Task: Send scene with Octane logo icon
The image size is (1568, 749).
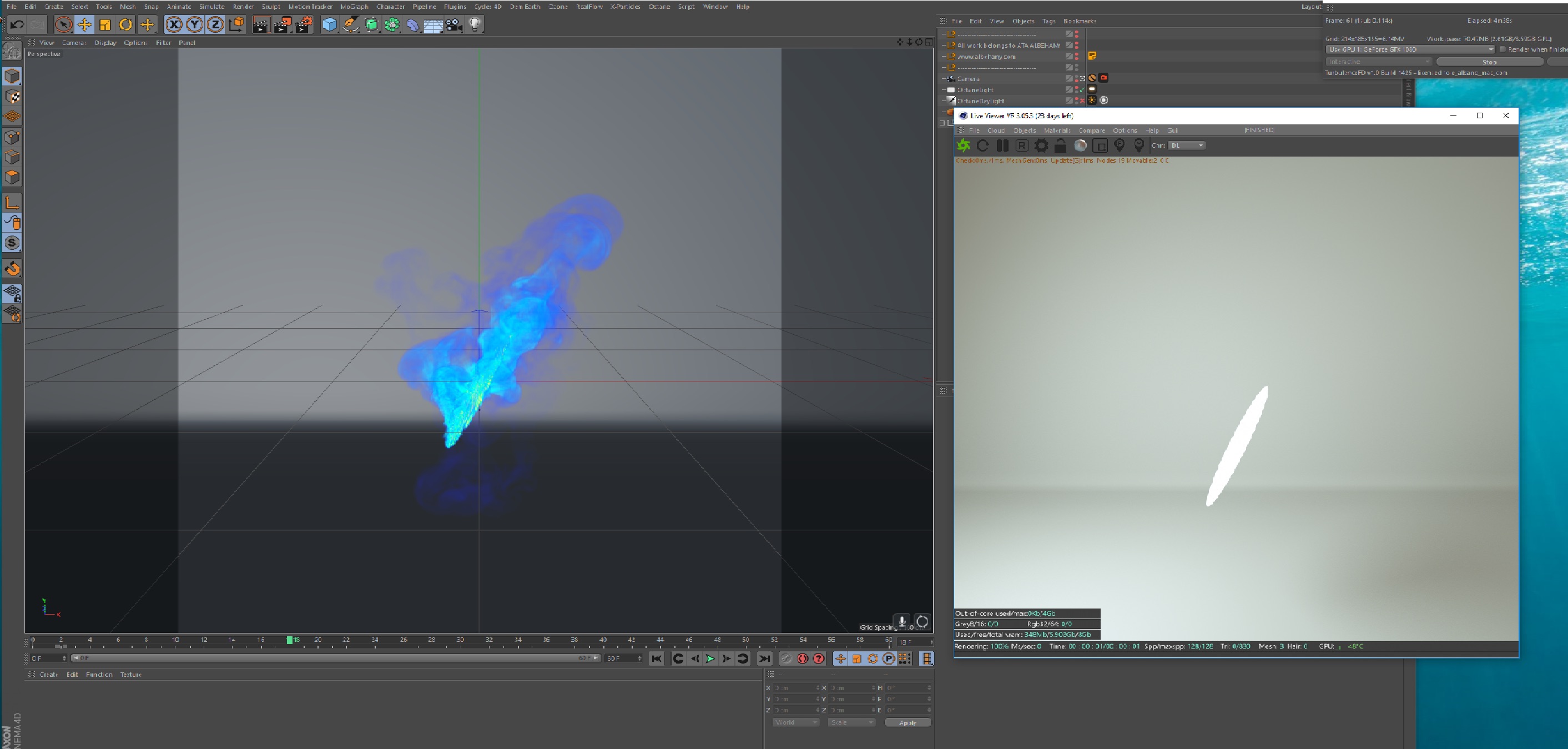Action: (964, 145)
